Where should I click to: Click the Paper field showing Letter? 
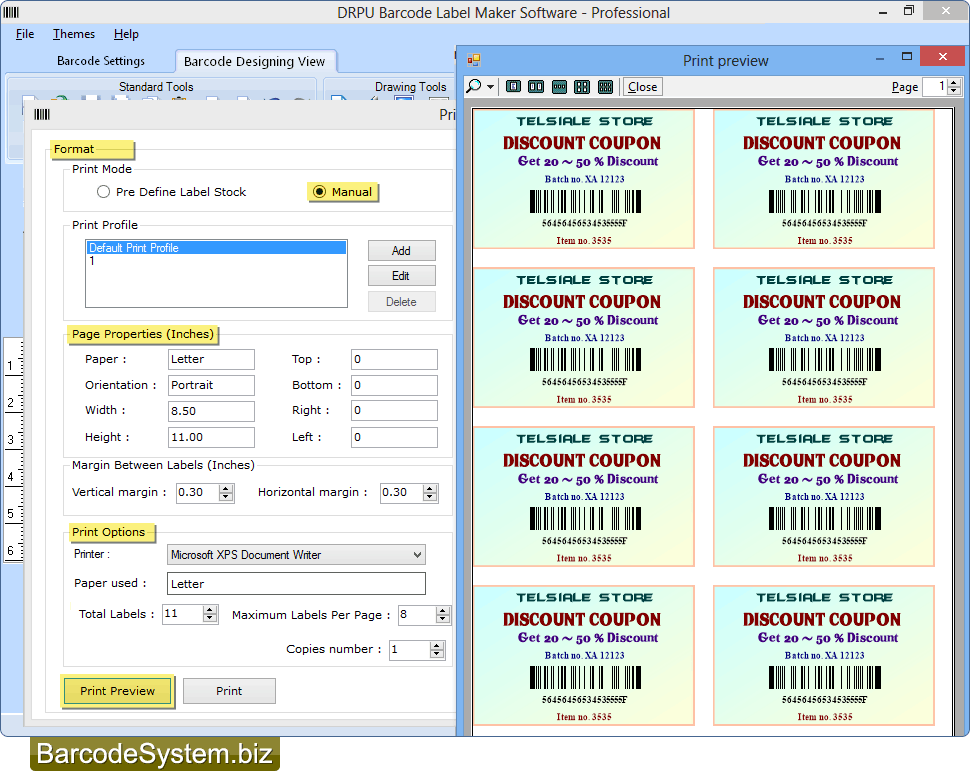[211, 360]
